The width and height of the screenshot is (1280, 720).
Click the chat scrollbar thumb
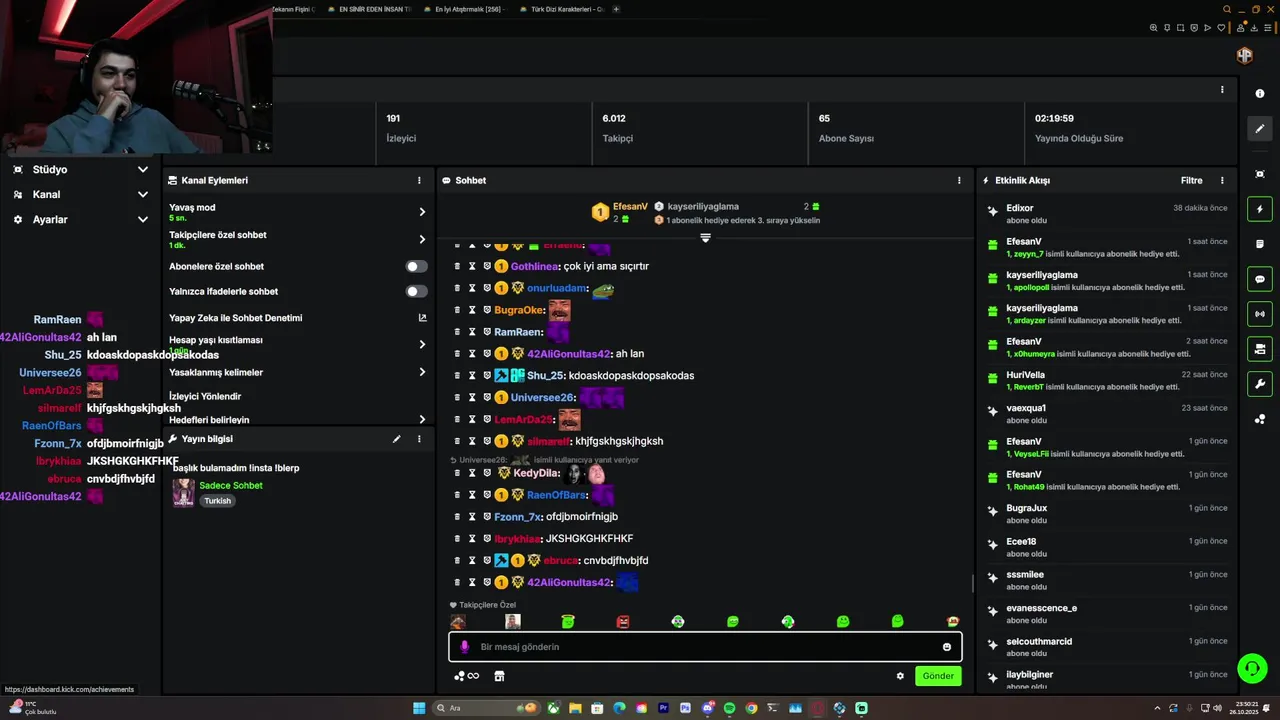(973, 583)
